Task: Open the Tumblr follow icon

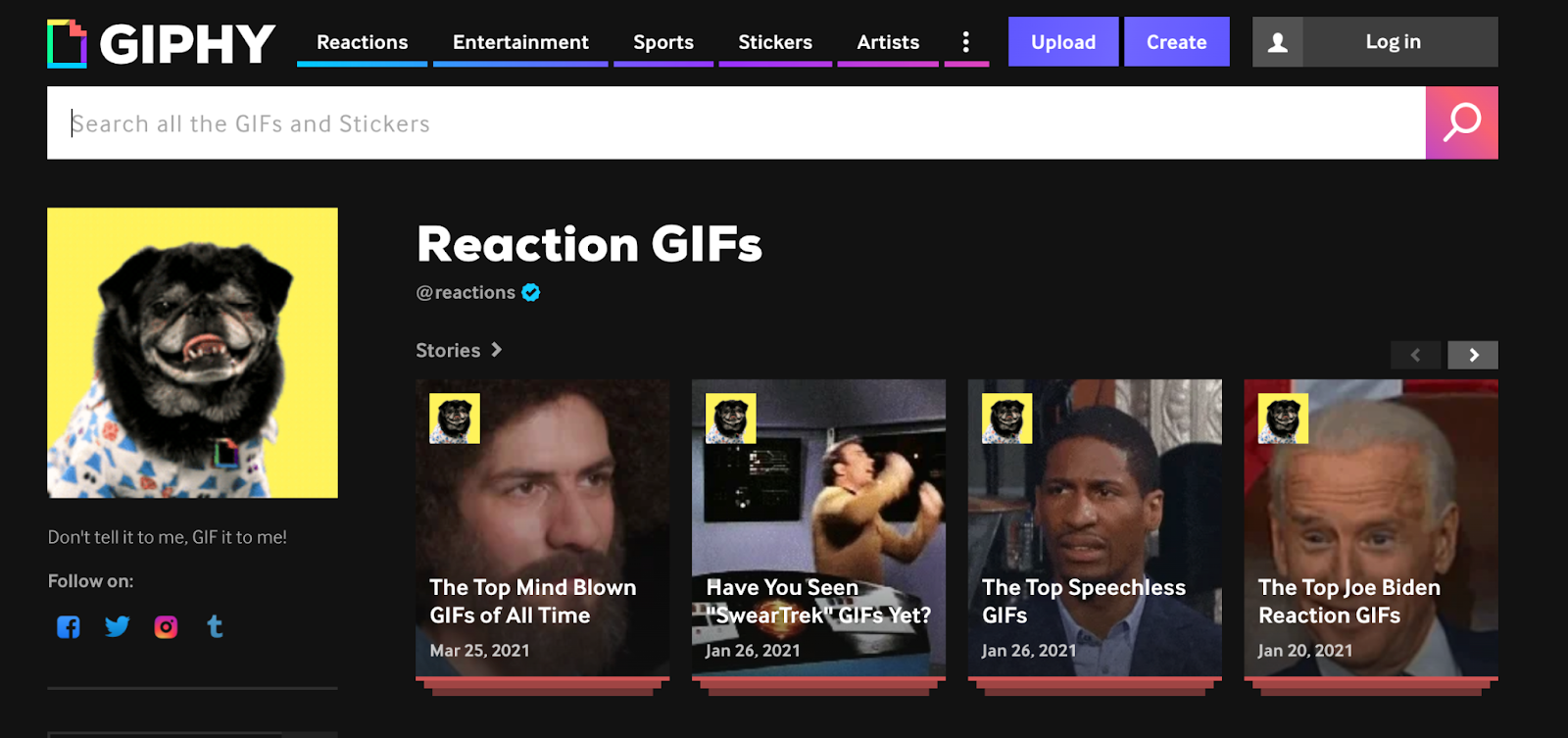Action: point(216,626)
